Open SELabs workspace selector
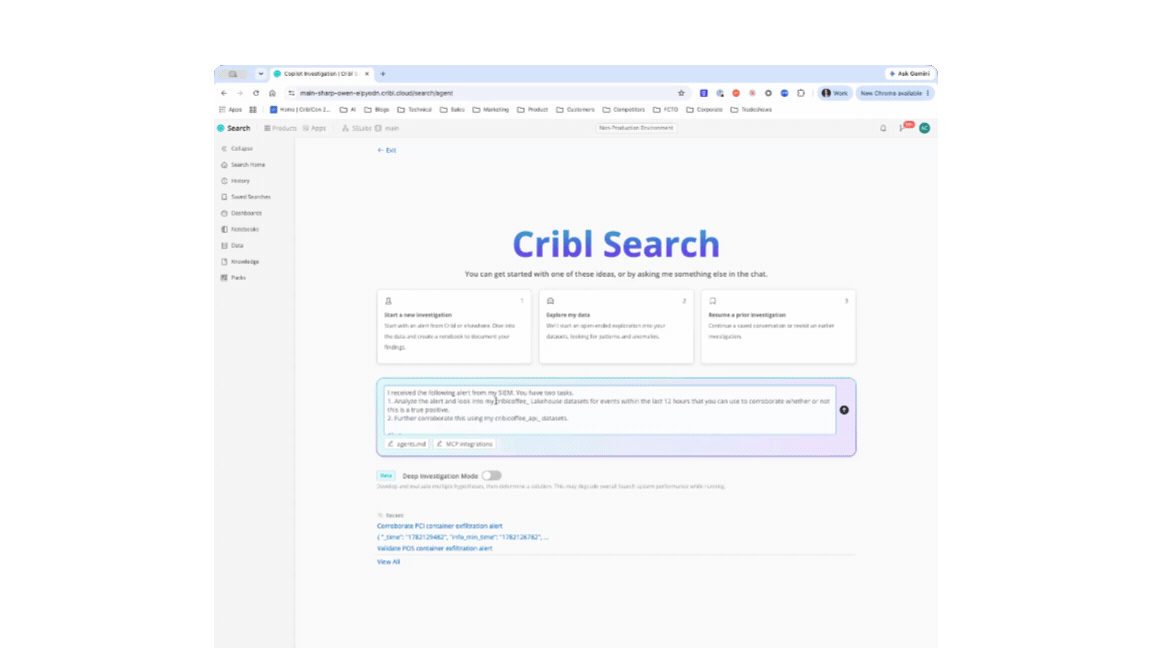 357,128
